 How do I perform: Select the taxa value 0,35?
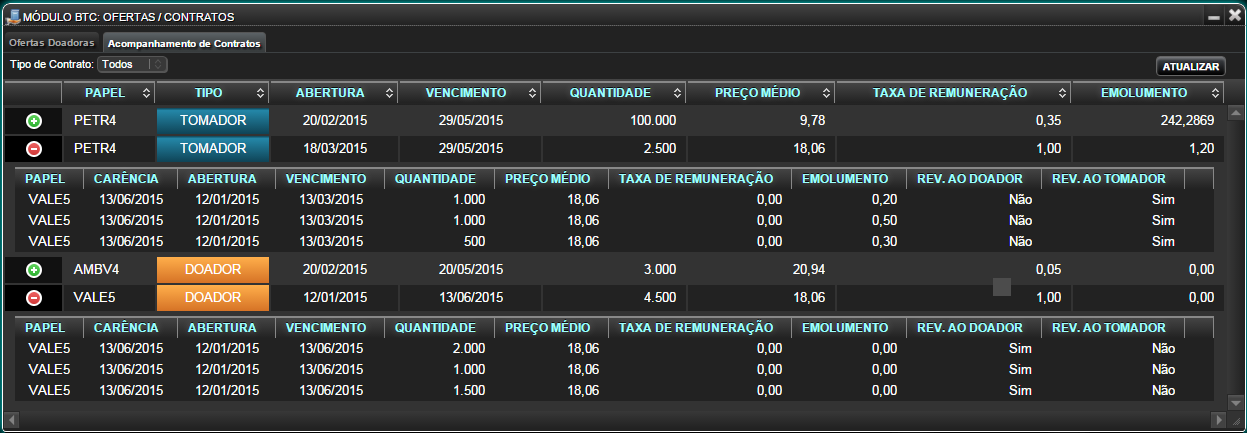click(x=1047, y=121)
